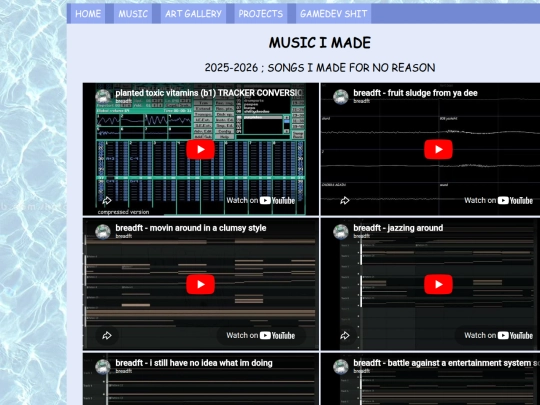Image resolution: width=540 pixels, height=405 pixels.
Task: Open channel avatar on jazzing around video
Action: (x=341, y=232)
